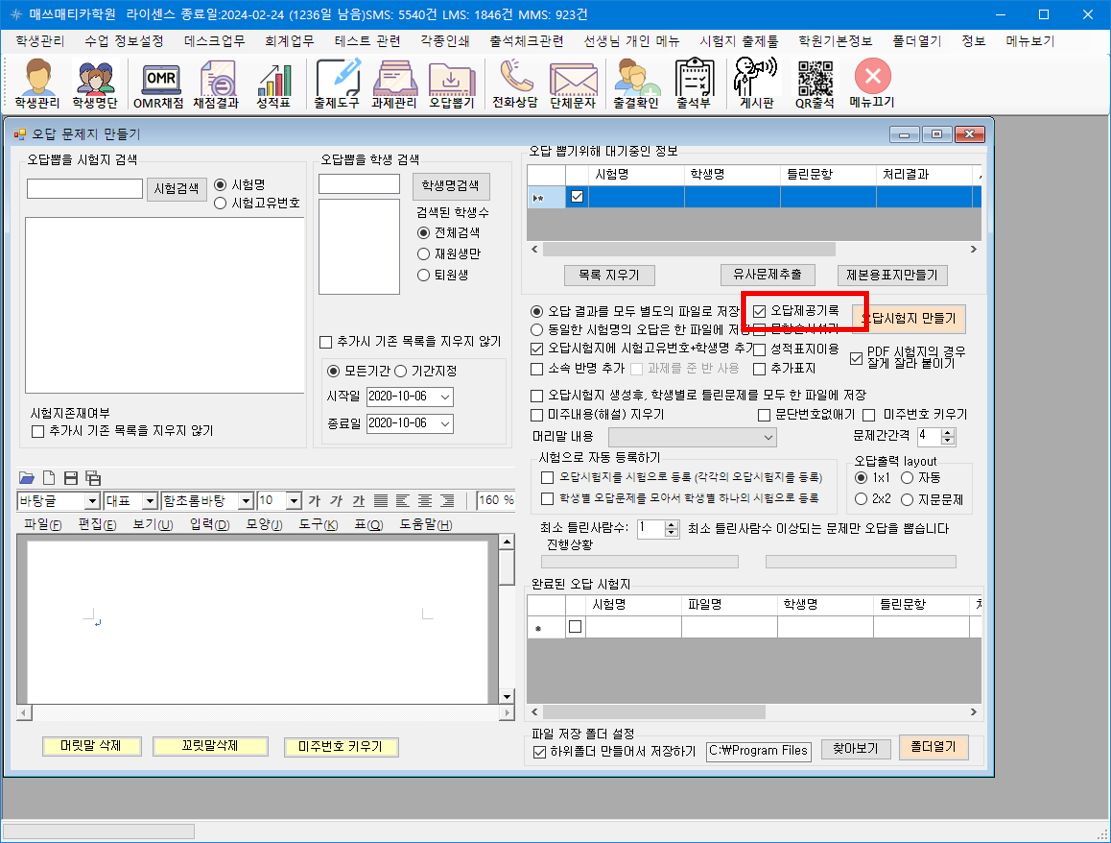
Task: Enable 미주내용(해설) 지우기 checkbox
Action: tap(537, 414)
